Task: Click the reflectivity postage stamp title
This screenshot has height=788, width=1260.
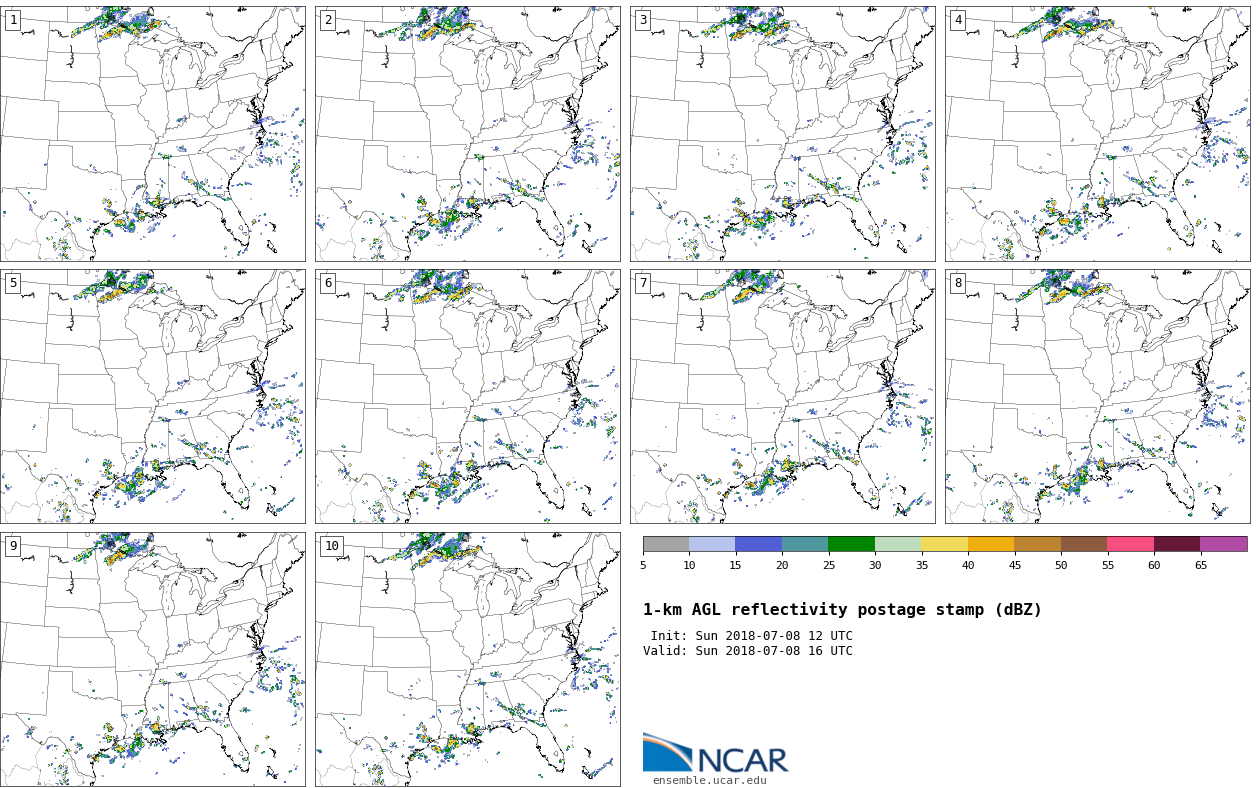Action: [x=842, y=610]
